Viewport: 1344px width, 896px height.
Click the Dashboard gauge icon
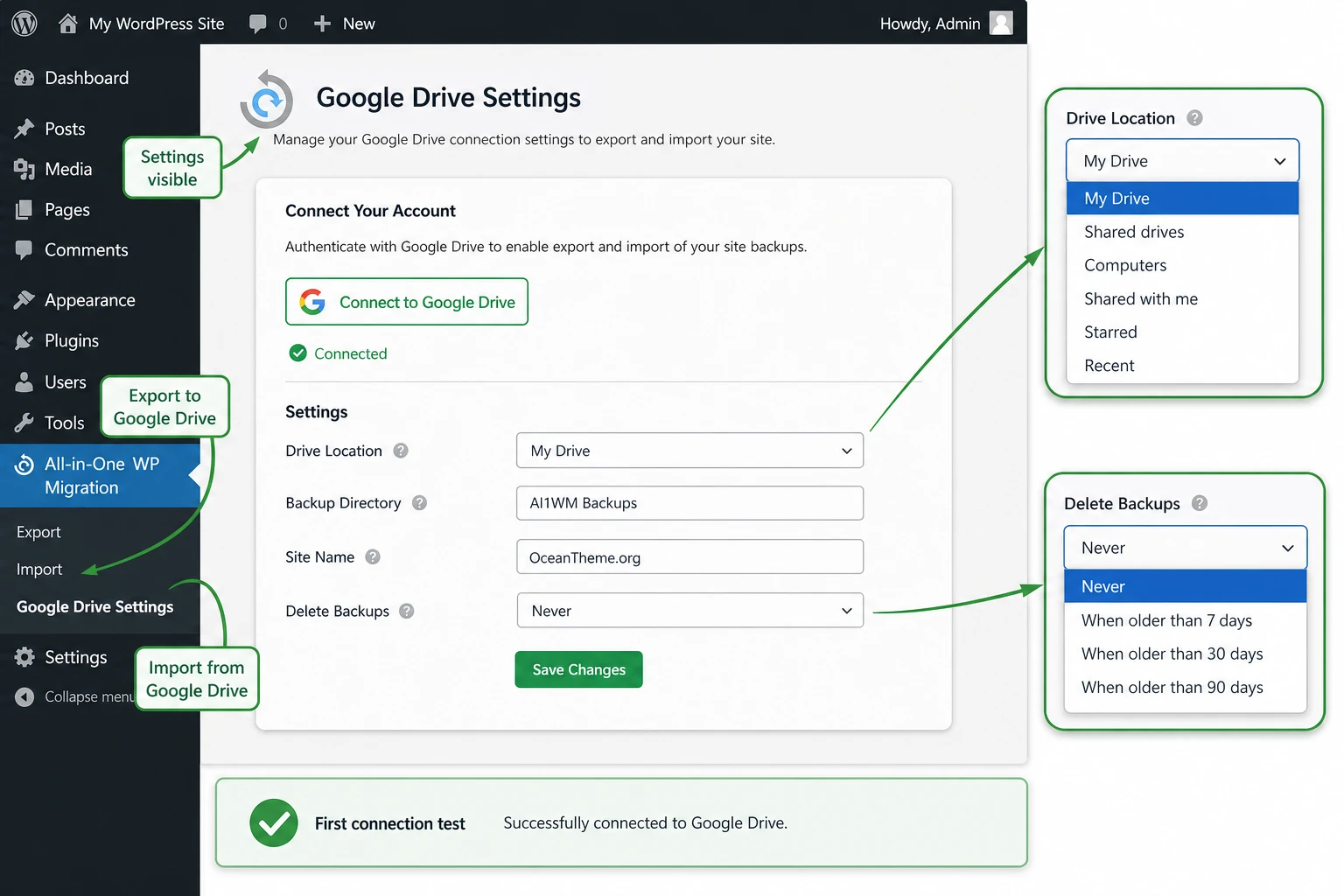tap(24, 78)
